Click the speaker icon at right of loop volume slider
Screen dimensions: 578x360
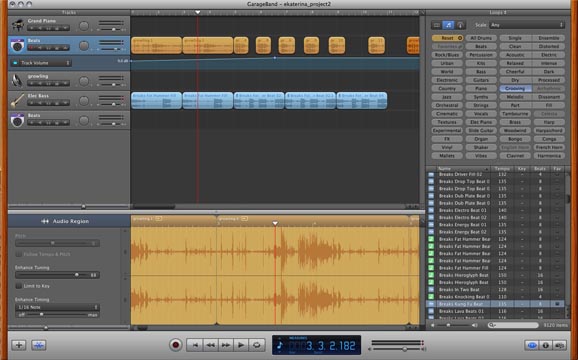475,325
